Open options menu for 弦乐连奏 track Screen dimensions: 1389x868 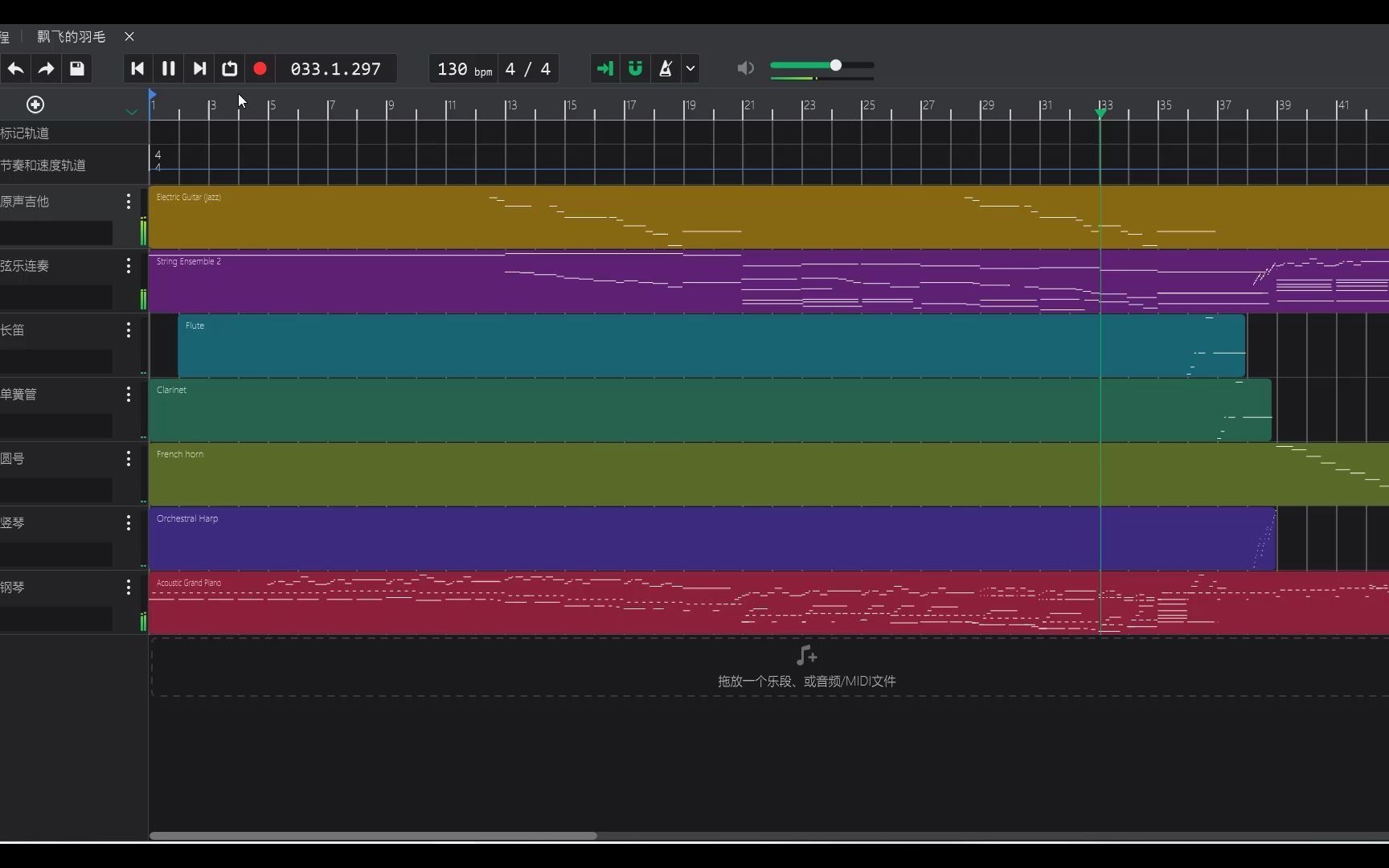pyautogui.click(x=129, y=266)
